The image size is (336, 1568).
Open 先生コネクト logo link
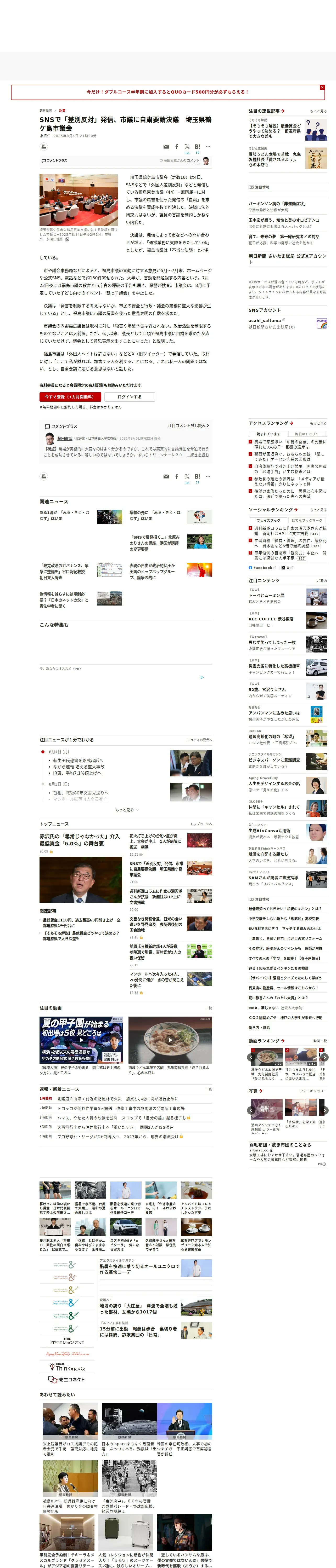(x=67, y=1379)
